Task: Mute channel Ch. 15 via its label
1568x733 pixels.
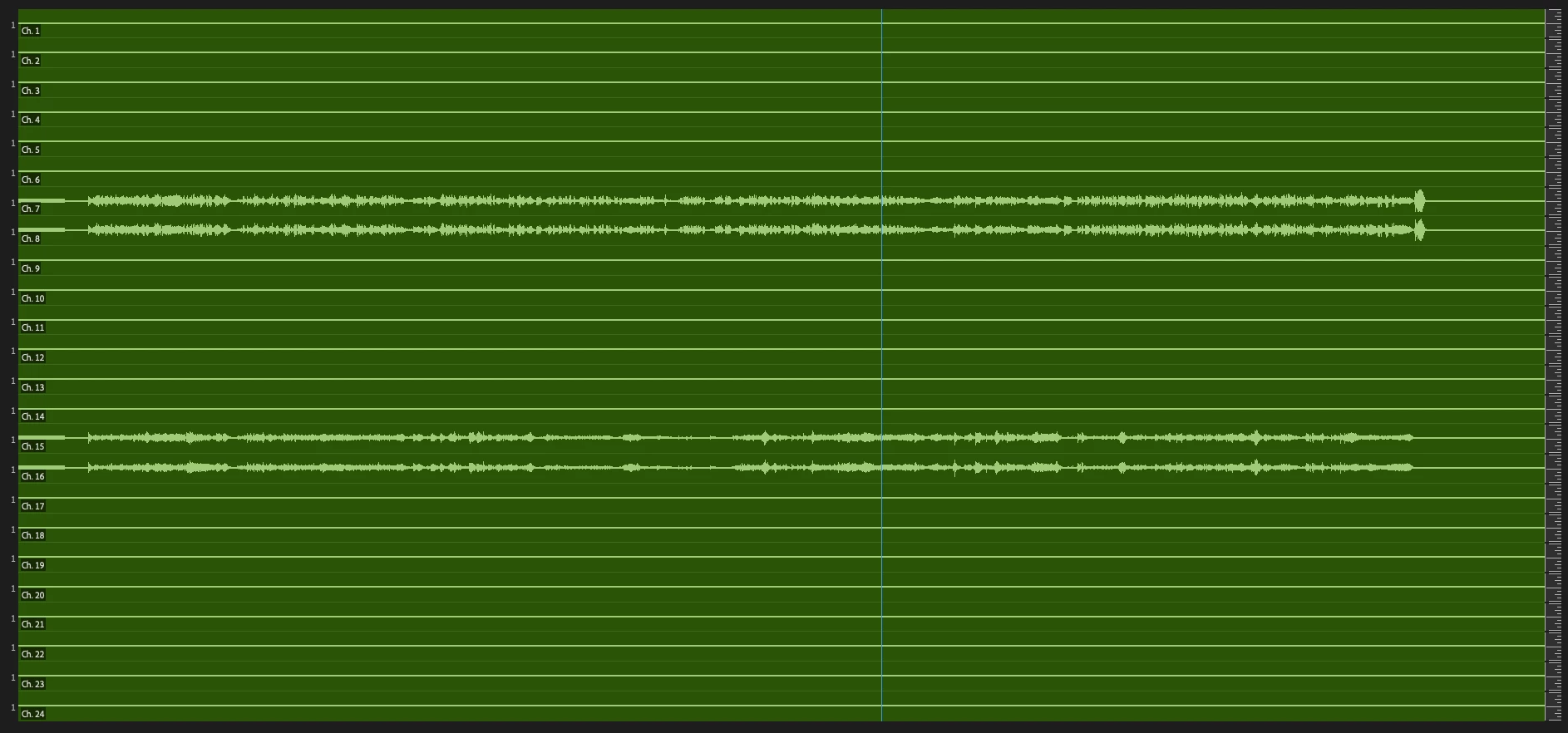Action: coord(33,447)
